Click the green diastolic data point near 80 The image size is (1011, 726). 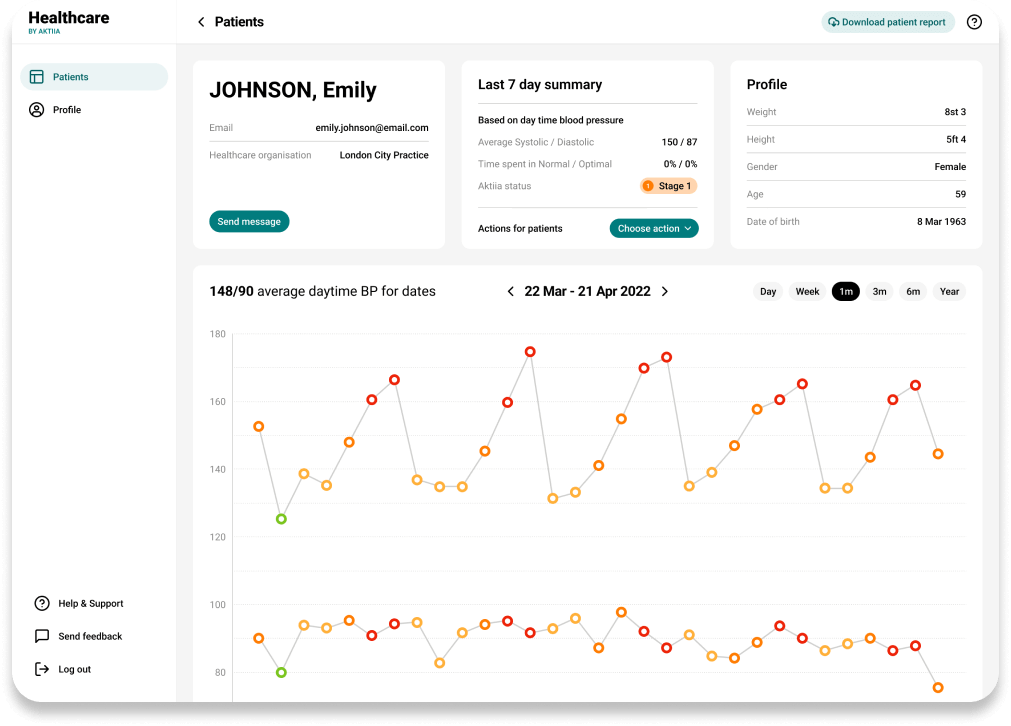(x=281, y=672)
